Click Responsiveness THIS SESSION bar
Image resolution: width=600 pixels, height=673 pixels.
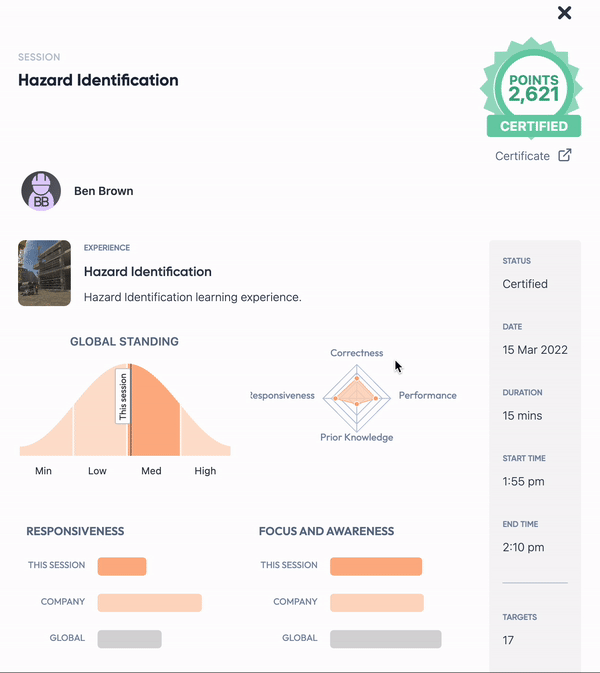pyautogui.click(x=122, y=567)
